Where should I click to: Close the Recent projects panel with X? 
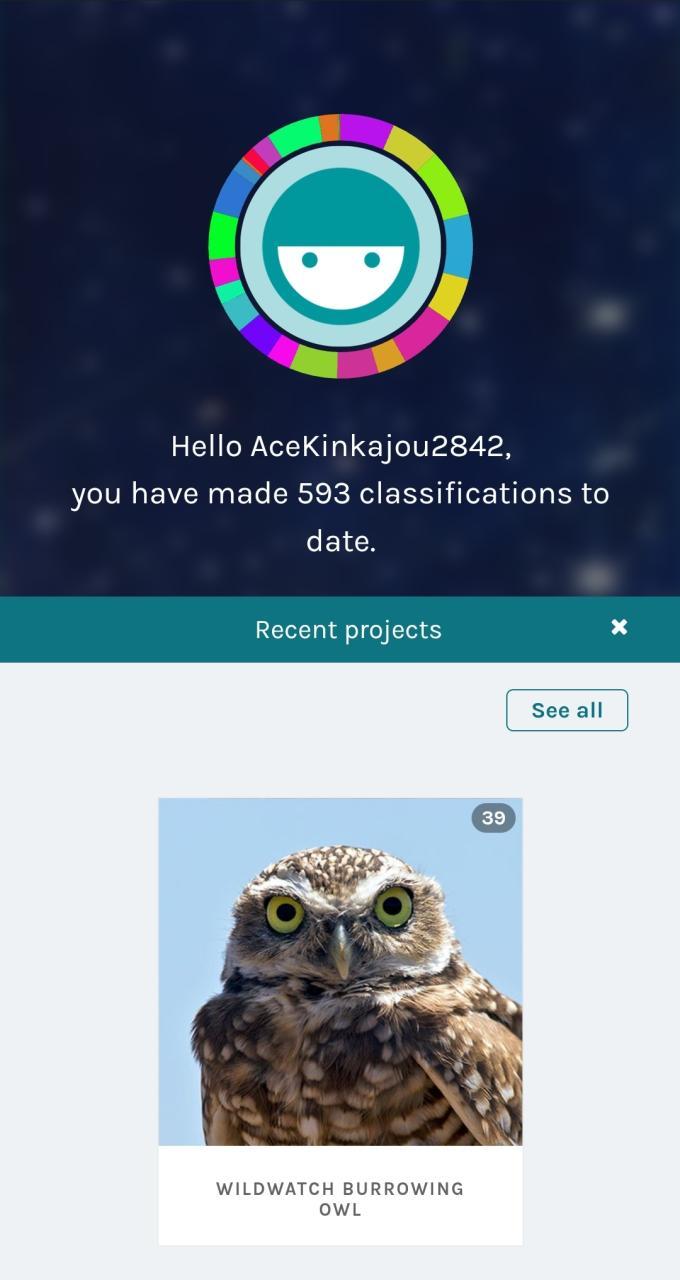coord(619,627)
